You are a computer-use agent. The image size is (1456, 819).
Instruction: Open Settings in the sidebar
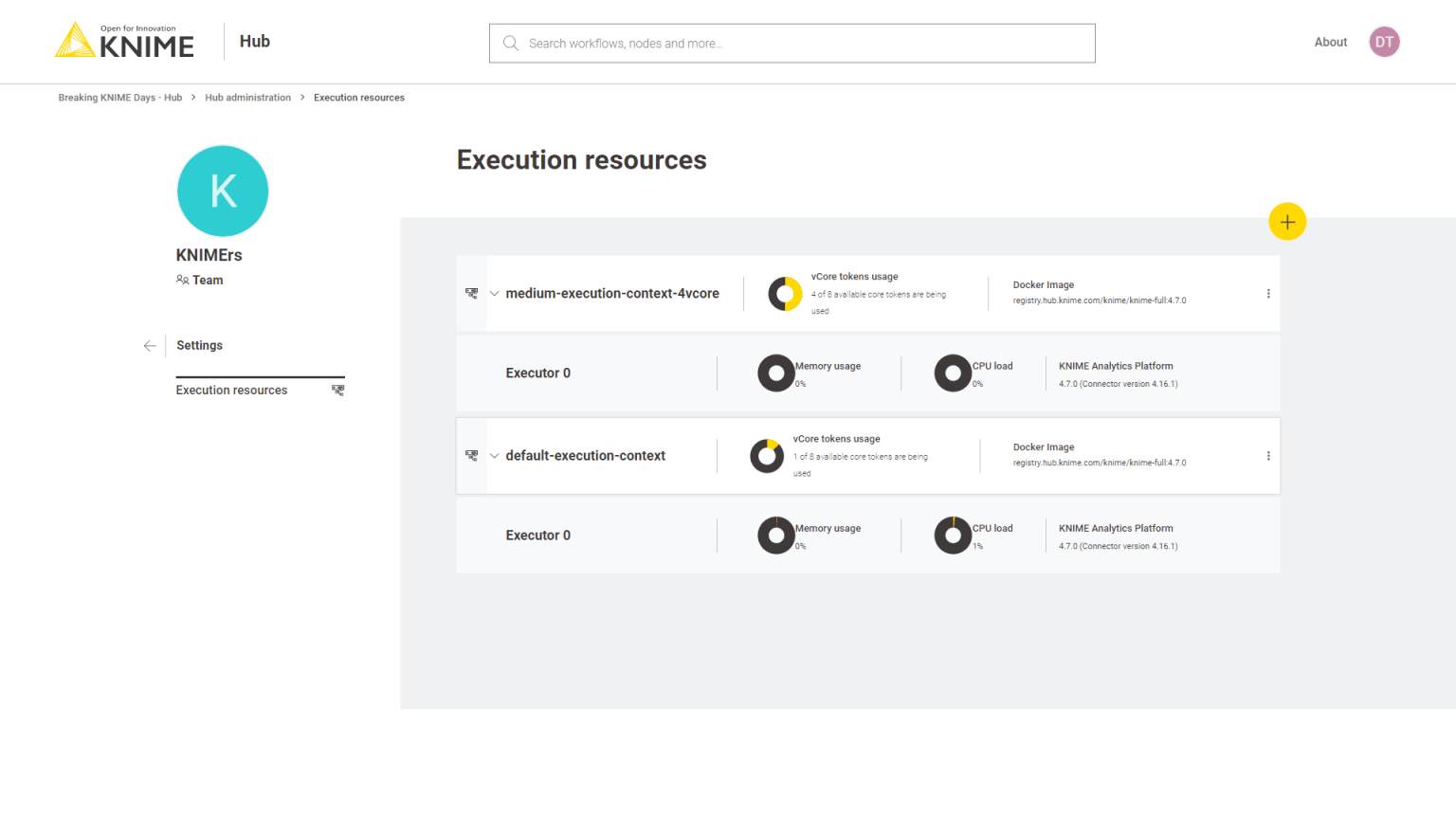coord(199,346)
